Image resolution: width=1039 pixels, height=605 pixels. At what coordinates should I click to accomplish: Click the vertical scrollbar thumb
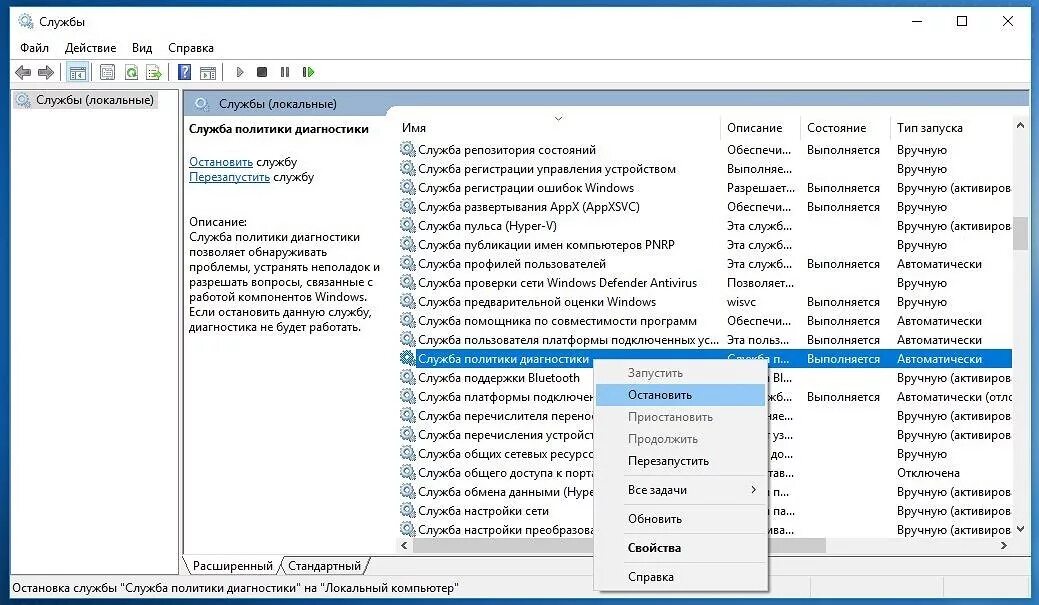coord(1020,233)
